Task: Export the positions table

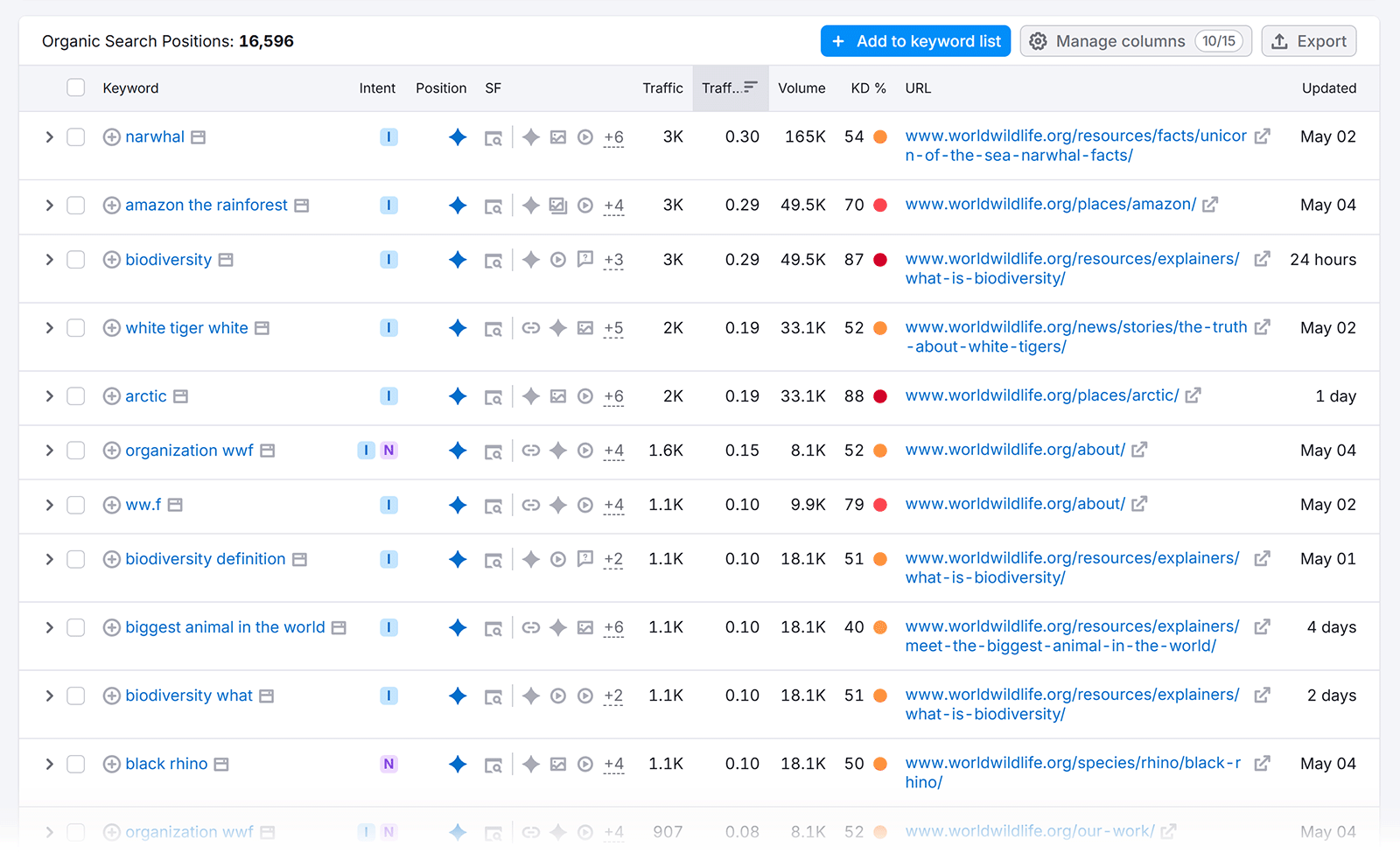Action: pos(1309,41)
